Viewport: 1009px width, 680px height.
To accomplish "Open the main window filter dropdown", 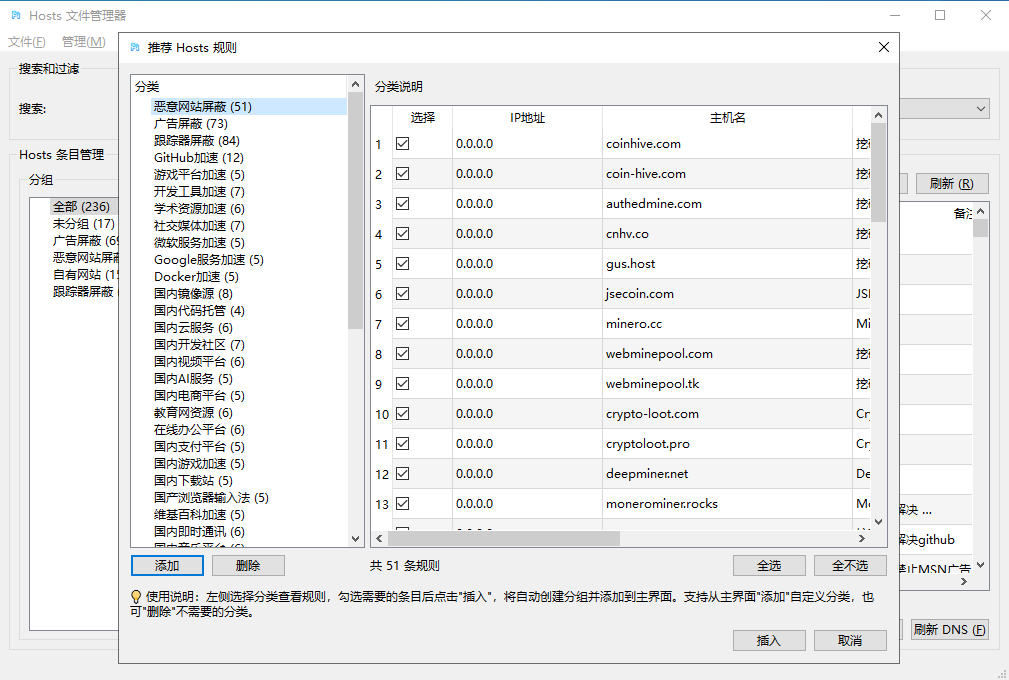I will tap(981, 108).
